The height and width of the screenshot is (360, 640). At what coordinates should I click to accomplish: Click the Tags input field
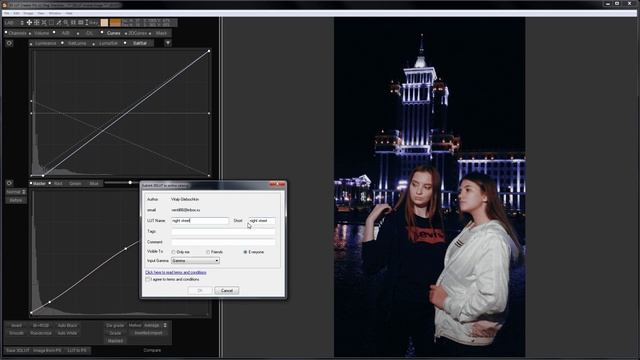[223, 231]
